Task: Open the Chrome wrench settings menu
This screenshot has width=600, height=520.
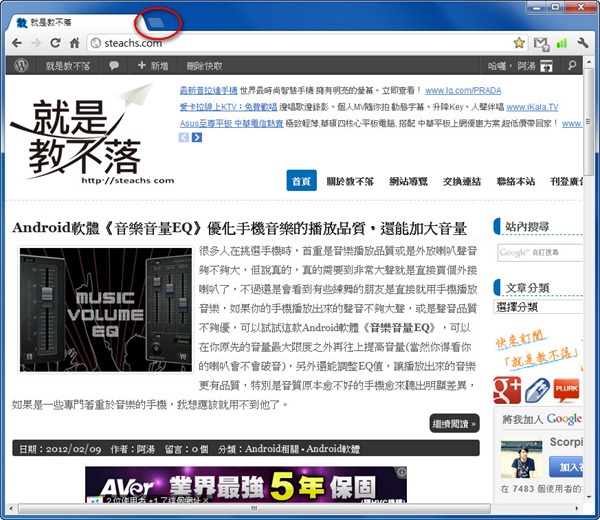Action: pyautogui.click(x=583, y=43)
